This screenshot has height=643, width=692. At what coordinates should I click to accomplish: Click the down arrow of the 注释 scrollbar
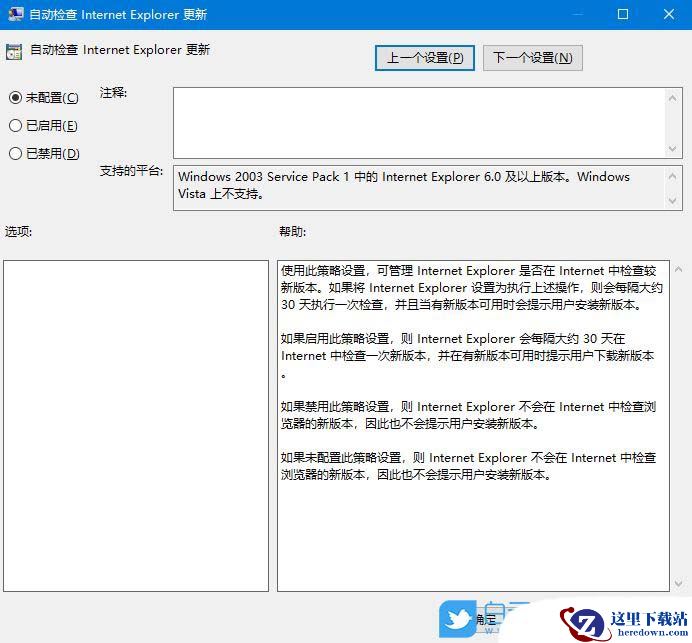pyautogui.click(x=673, y=149)
